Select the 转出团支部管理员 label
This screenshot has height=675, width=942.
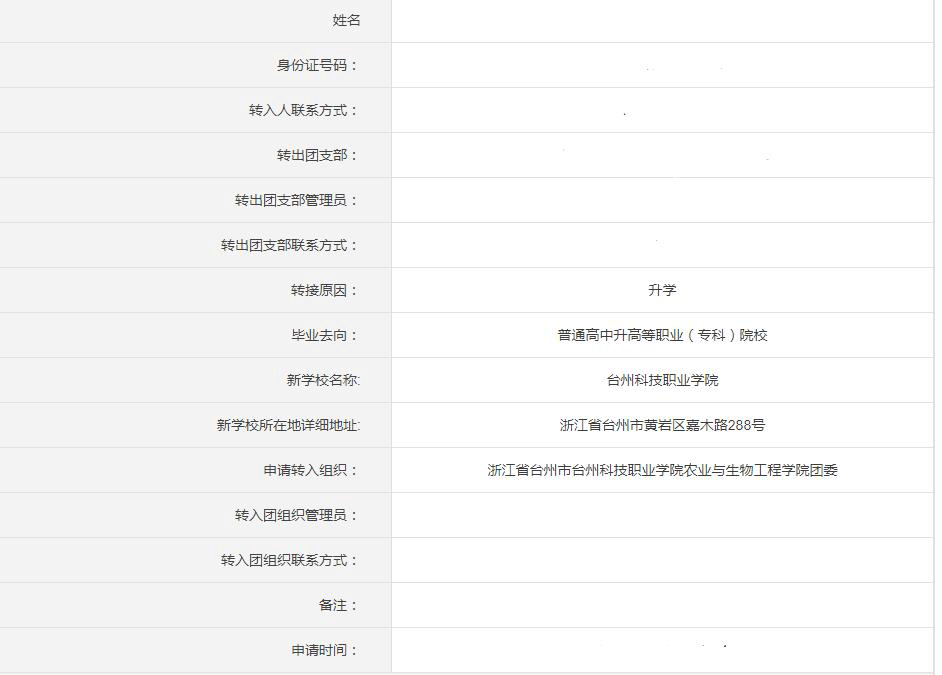tap(296, 200)
